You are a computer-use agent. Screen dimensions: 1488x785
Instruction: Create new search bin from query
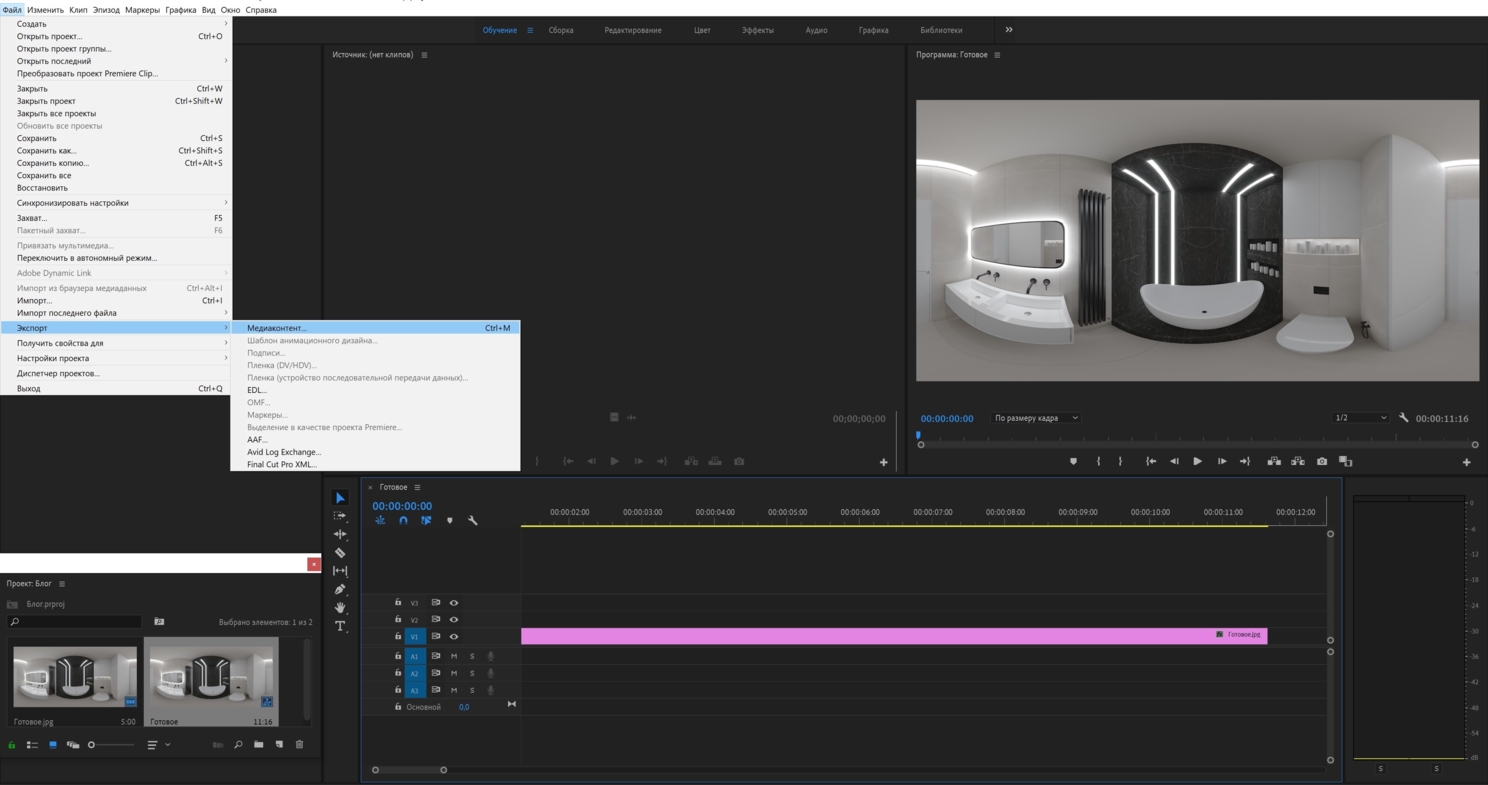(159, 622)
